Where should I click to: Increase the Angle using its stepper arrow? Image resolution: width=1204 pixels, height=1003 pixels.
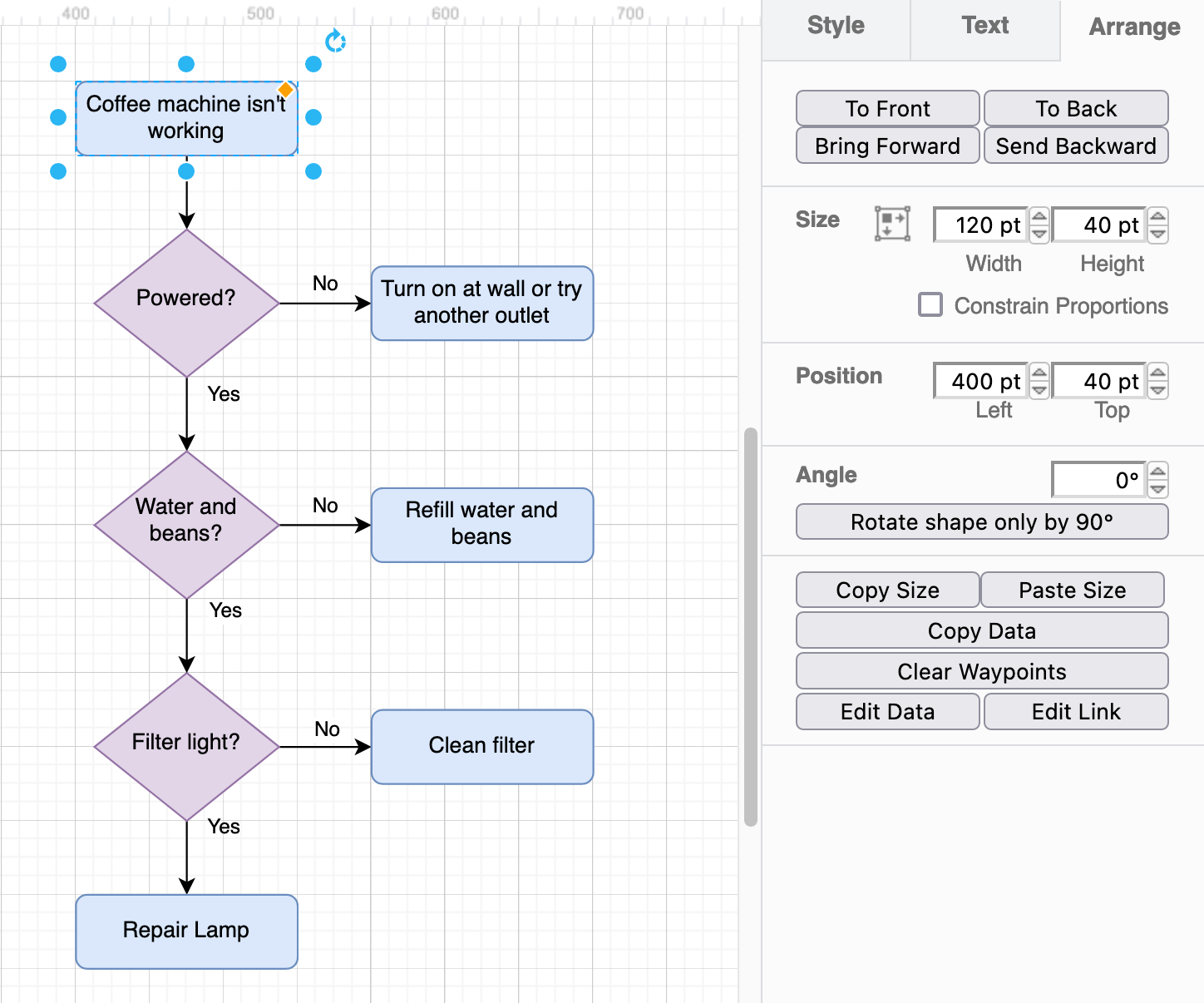[x=1157, y=471]
